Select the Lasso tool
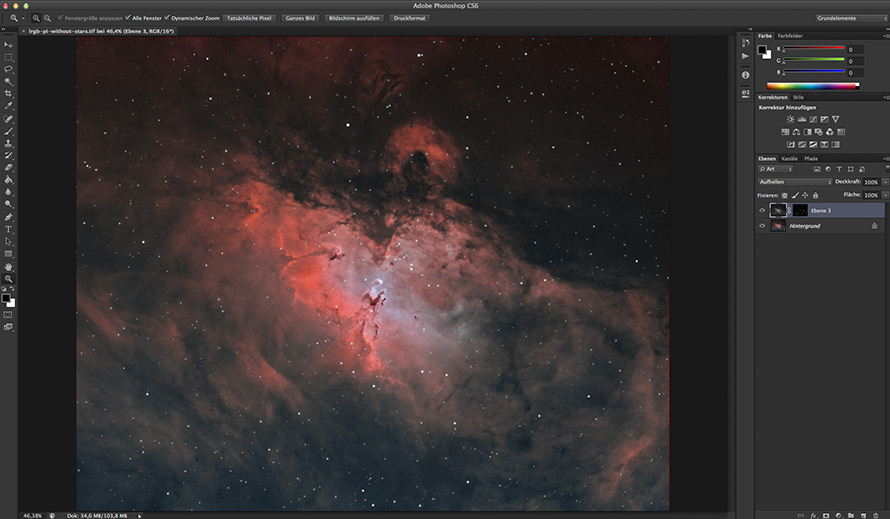The height and width of the screenshot is (519, 890). pos(9,69)
